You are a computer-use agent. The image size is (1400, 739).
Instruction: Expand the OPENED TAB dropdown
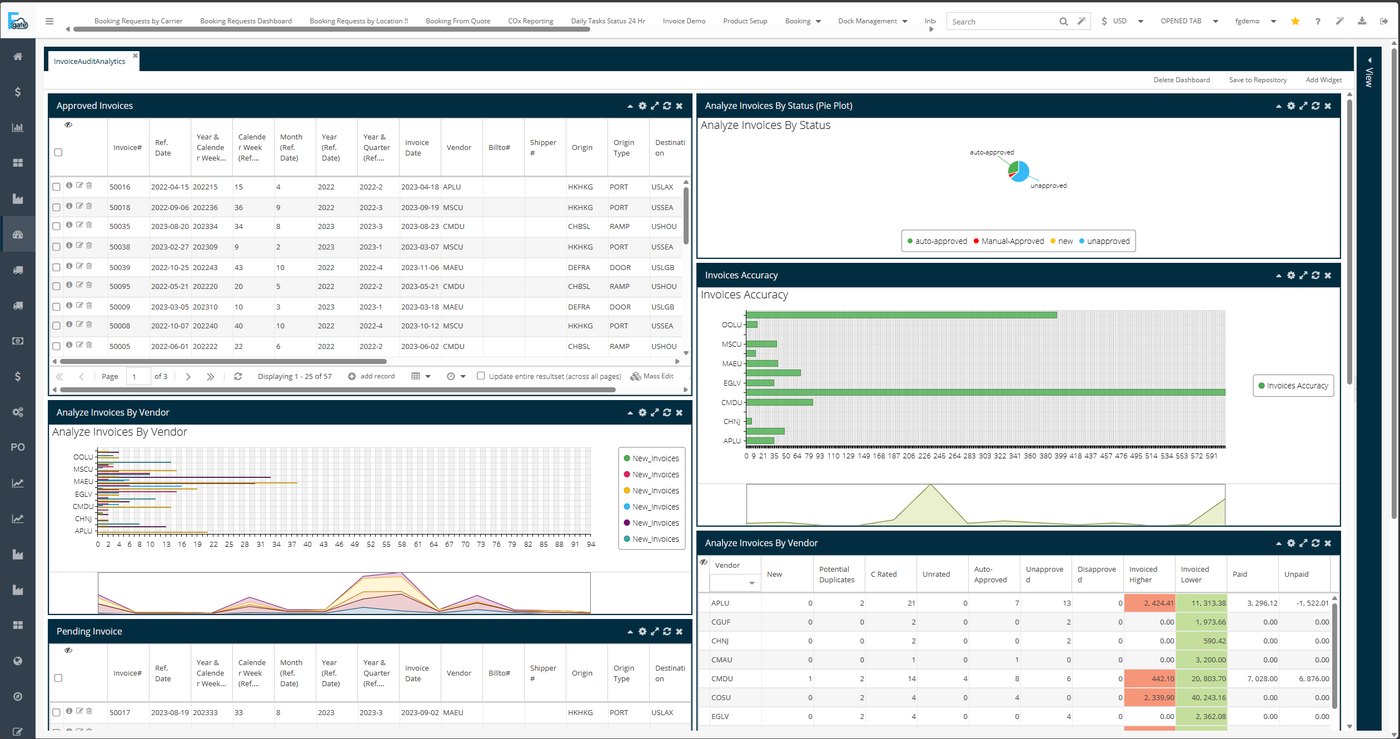(x=1187, y=21)
